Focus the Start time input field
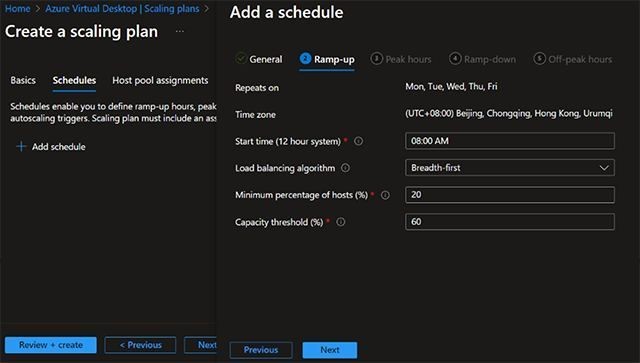Screen dimensions: 640x363 point(510,141)
